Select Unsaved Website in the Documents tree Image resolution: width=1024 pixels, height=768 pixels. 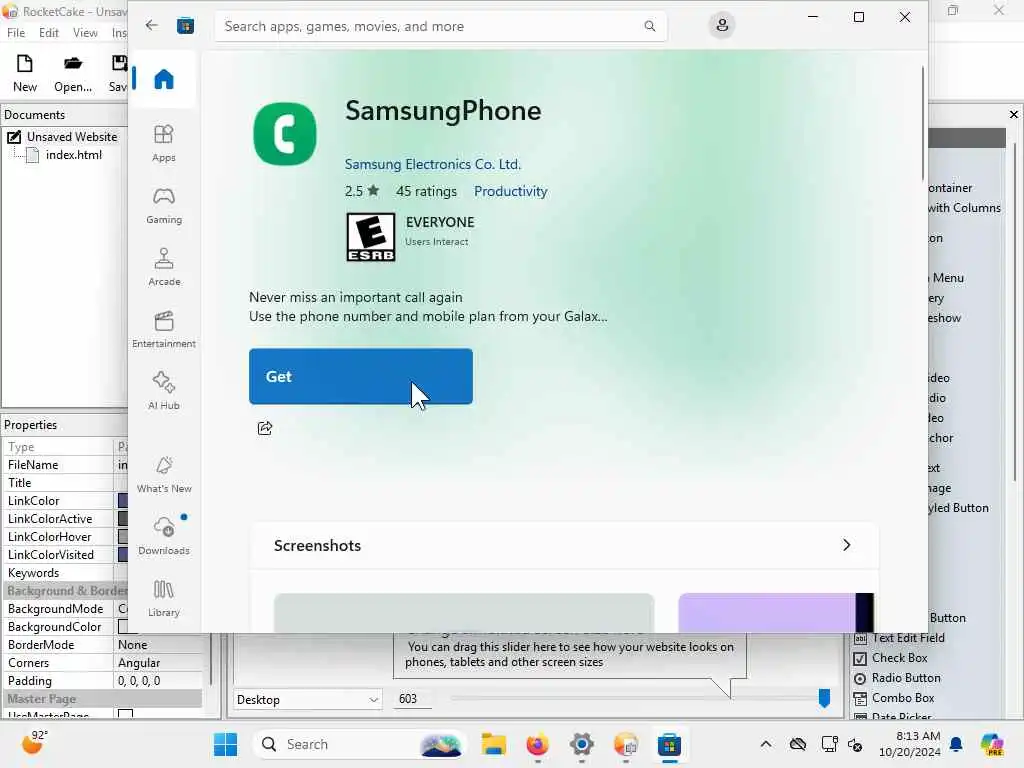[72, 136]
